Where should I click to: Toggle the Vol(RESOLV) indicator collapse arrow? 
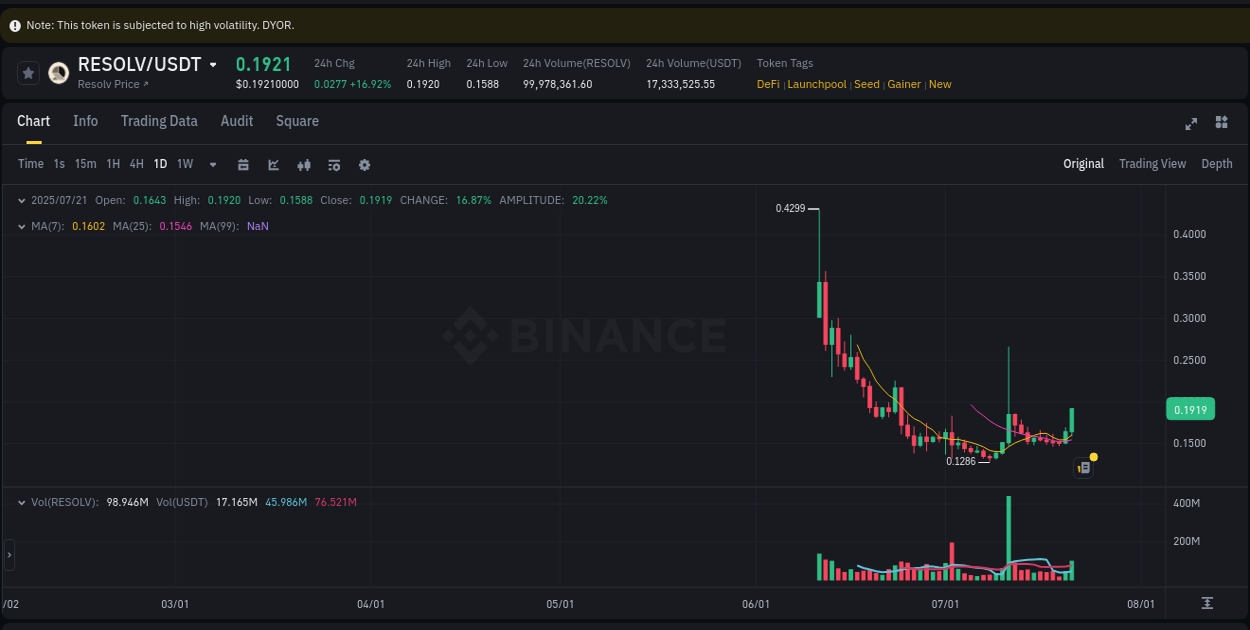click(x=21, y=502)
